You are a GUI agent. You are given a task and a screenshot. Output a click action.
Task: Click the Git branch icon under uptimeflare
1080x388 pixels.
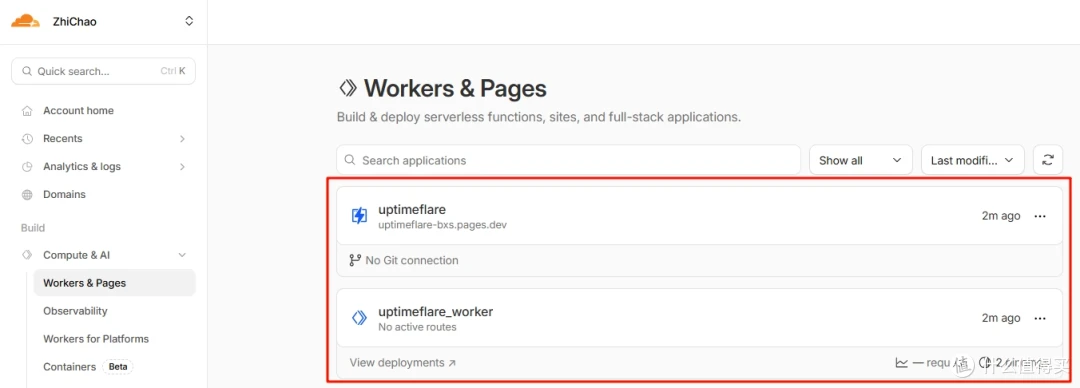pyautogui.click(x=355, y=261)
